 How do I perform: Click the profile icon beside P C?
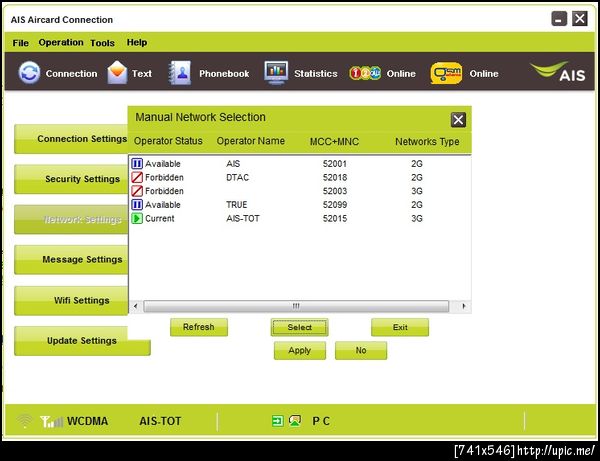(x=295, y=421)
